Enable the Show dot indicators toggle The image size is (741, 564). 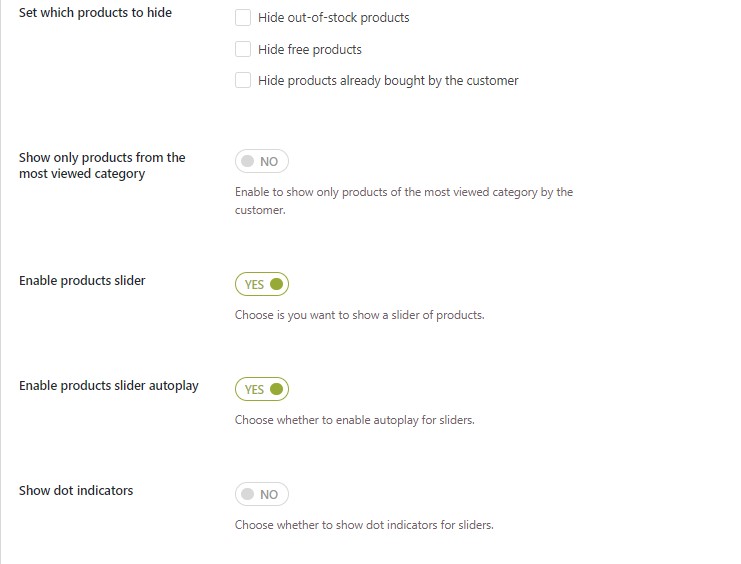[x=262, y=494]
